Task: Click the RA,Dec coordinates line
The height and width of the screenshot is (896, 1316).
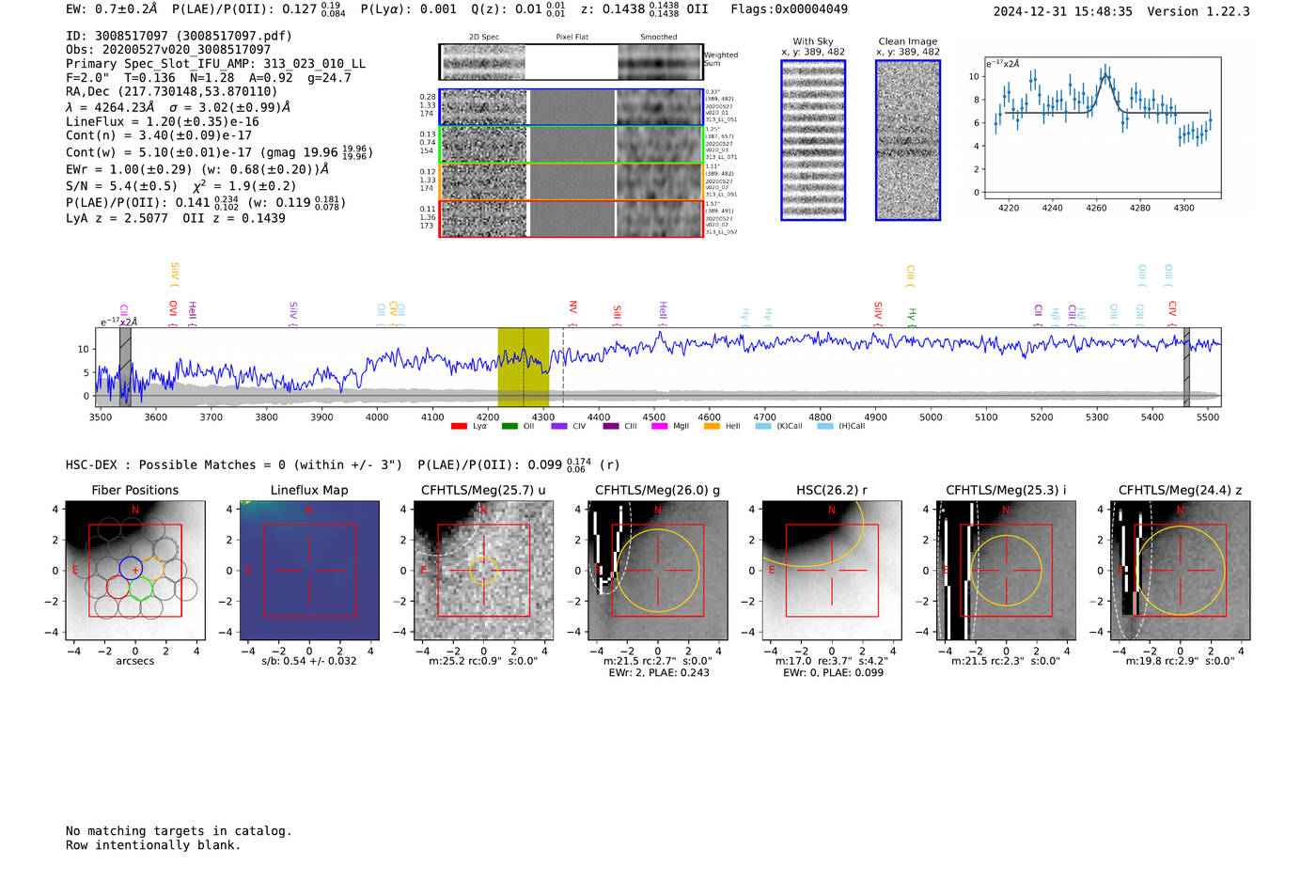Action: click(x=172, y=91)
